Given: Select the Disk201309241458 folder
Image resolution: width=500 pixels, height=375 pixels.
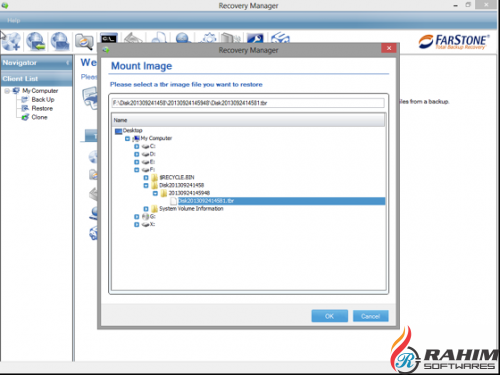Looking at the screenshot, I should click(x=181, y=185).
